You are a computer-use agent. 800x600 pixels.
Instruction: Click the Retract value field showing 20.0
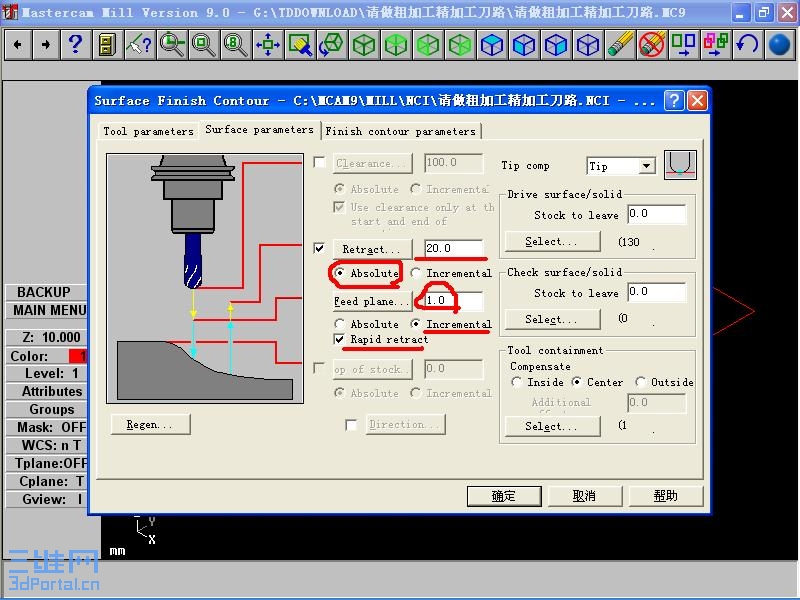[454, 248]
